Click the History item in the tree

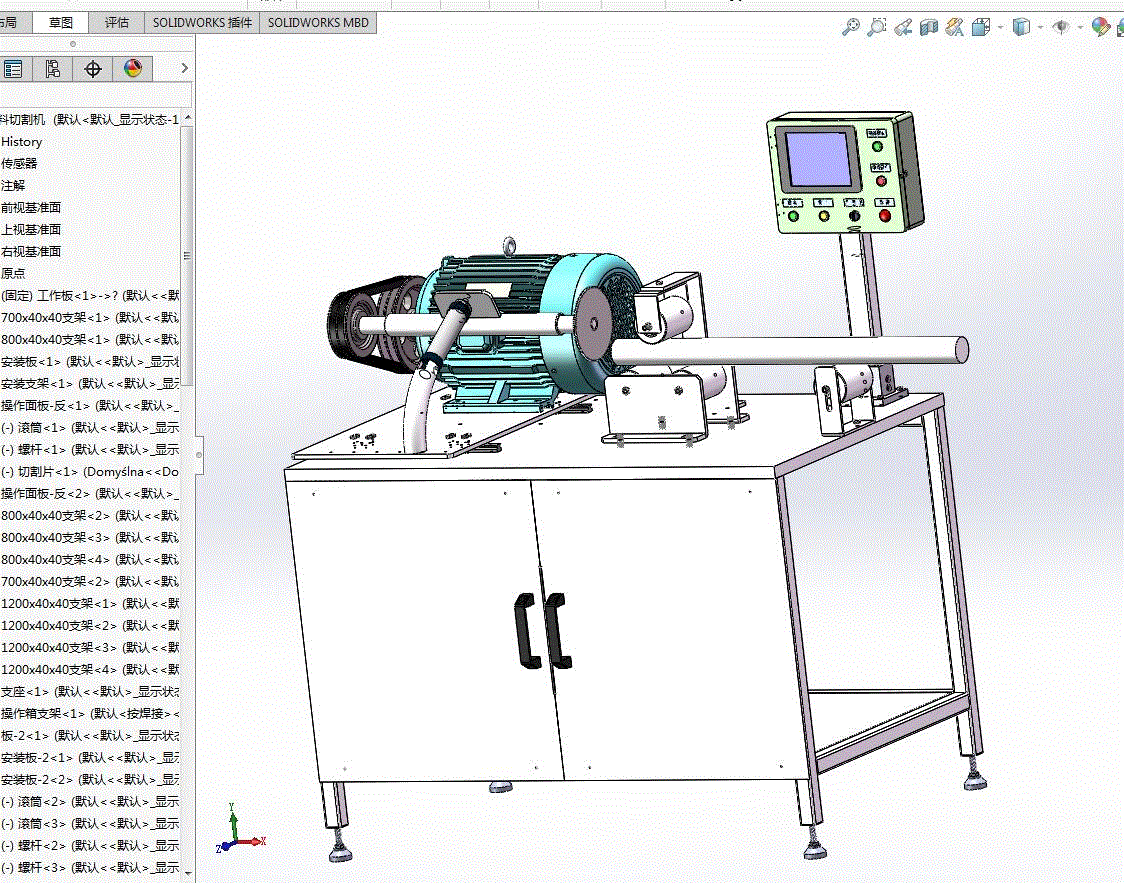(22, 142)
